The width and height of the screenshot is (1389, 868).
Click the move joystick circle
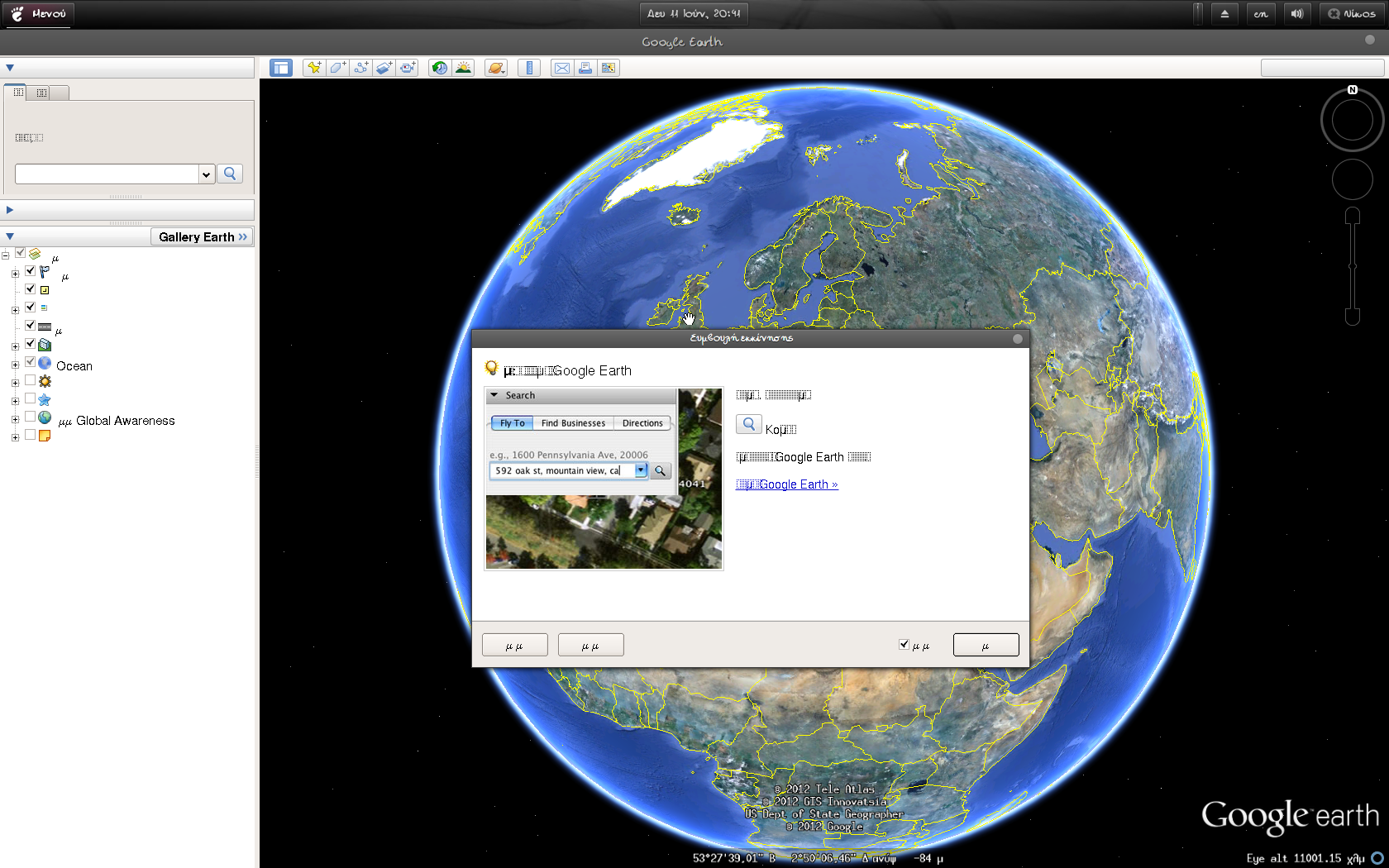(x=1353, y=179)
